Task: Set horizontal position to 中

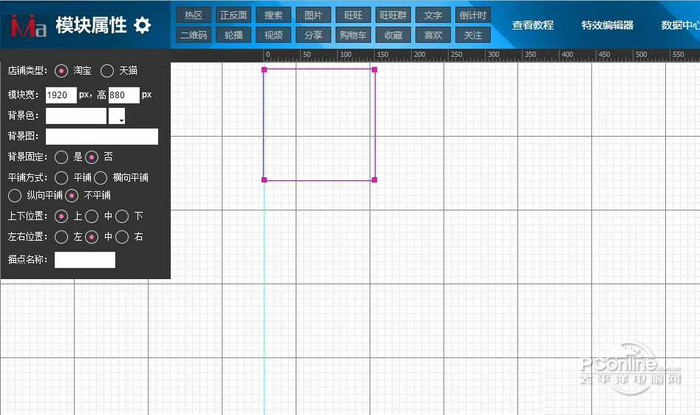Action: pos(92,237)
